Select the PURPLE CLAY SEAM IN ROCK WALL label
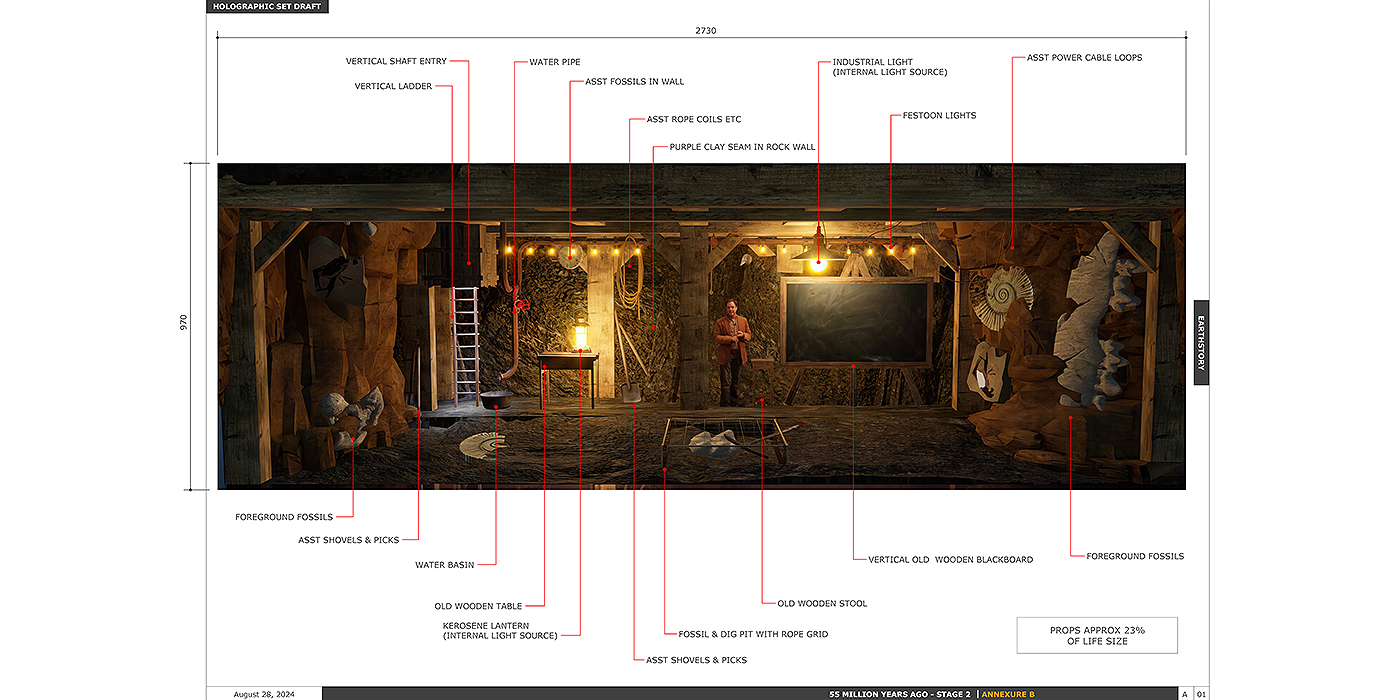 (x=742, y=147)
